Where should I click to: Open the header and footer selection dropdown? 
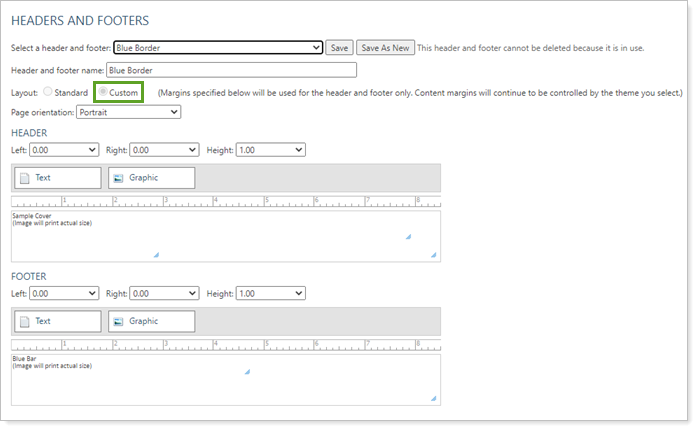click(217, 47)
